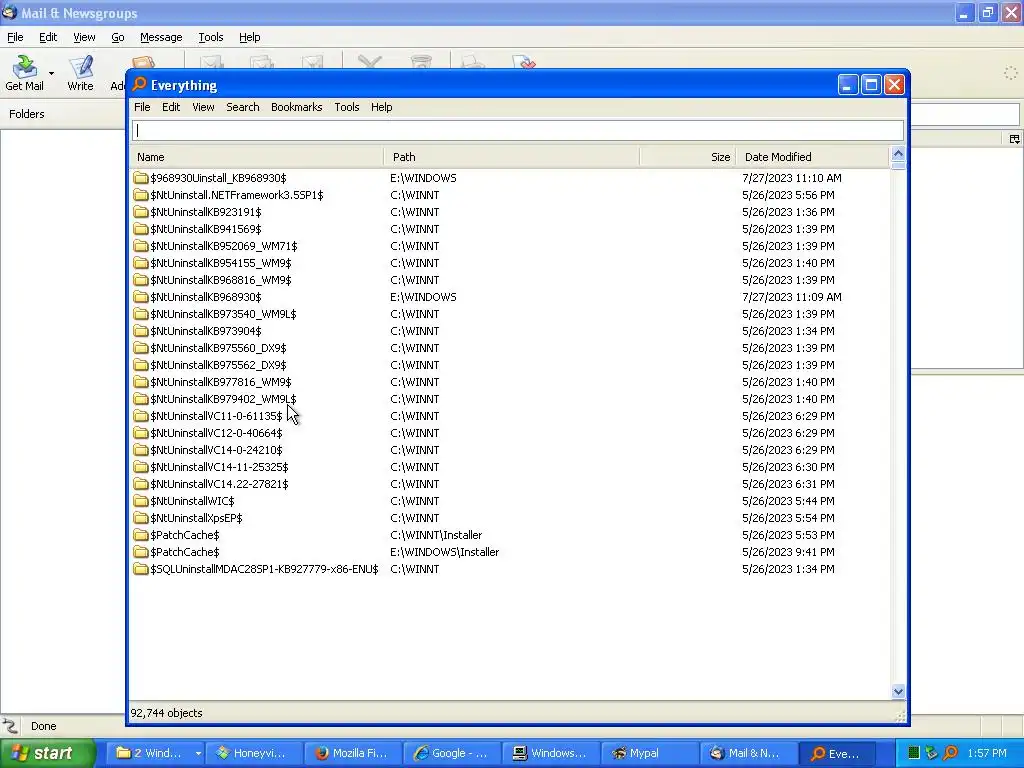Select folder icon of $NtUninstallKB973904$
This screenshot has height=768, width=1024.
click(140, 330)
